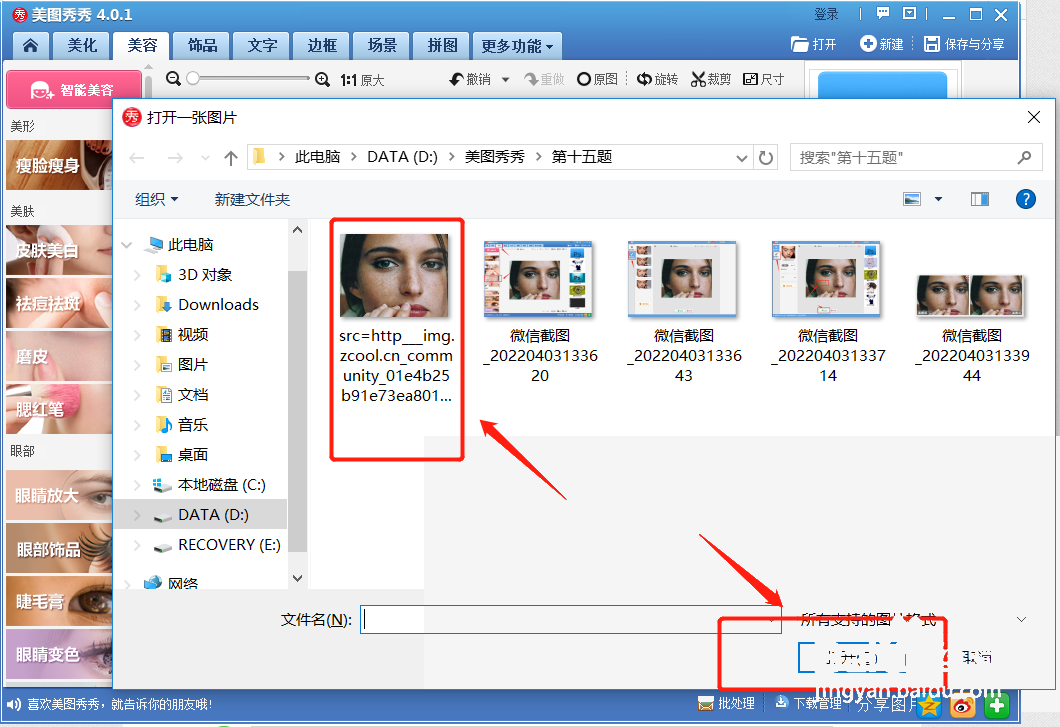Image resolution: width=1060 pixels, height=727 pixels.
Task: Expand the address bar history dropdown
Action: (x=742, y=158)
